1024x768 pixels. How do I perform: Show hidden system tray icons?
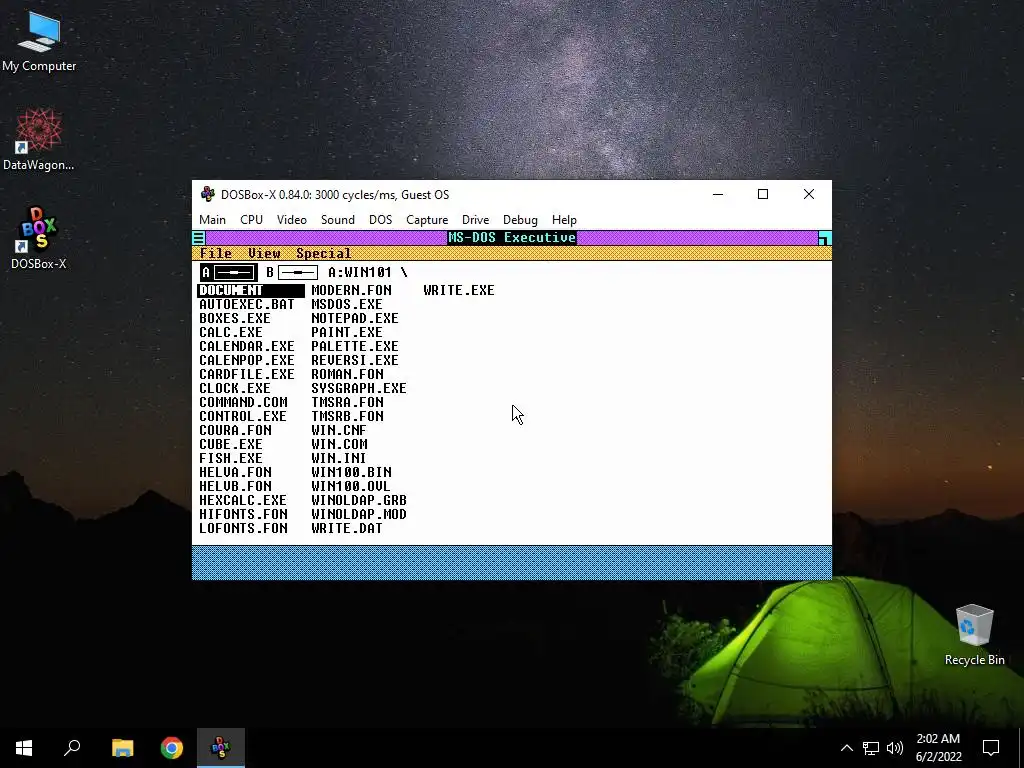click(846, 748)
